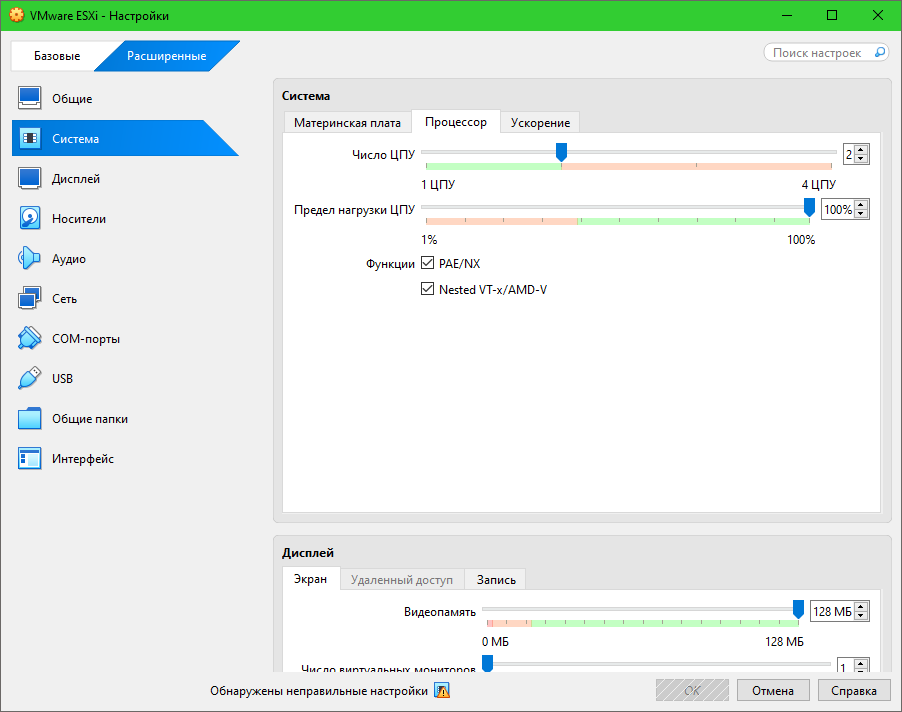Open the USB settings icon

(x=30, y=379)
